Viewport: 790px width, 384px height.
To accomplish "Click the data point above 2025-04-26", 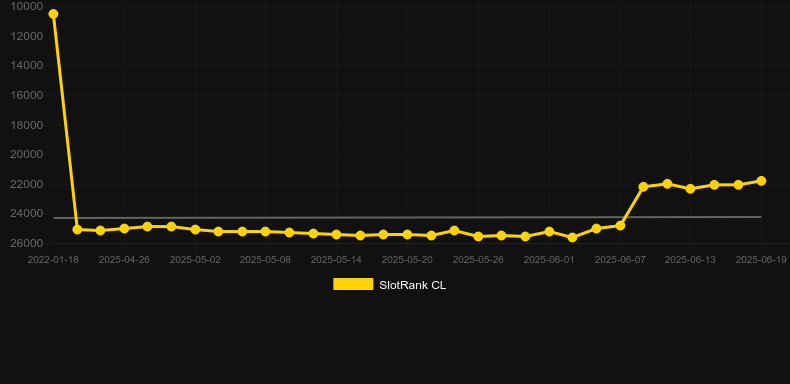I will [124, 228].
